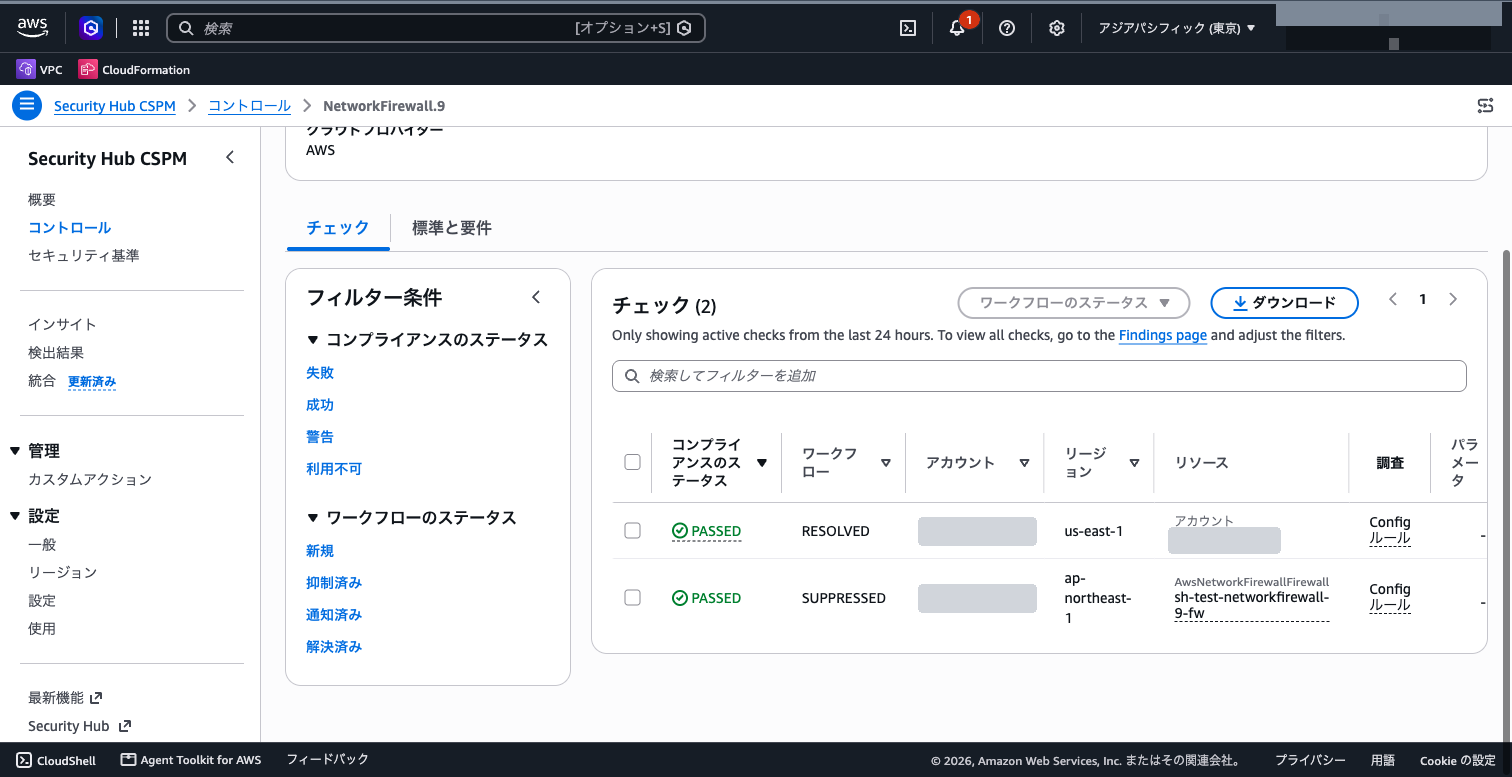Collapse the 設定 sidebar section

(x=15, y=516)
